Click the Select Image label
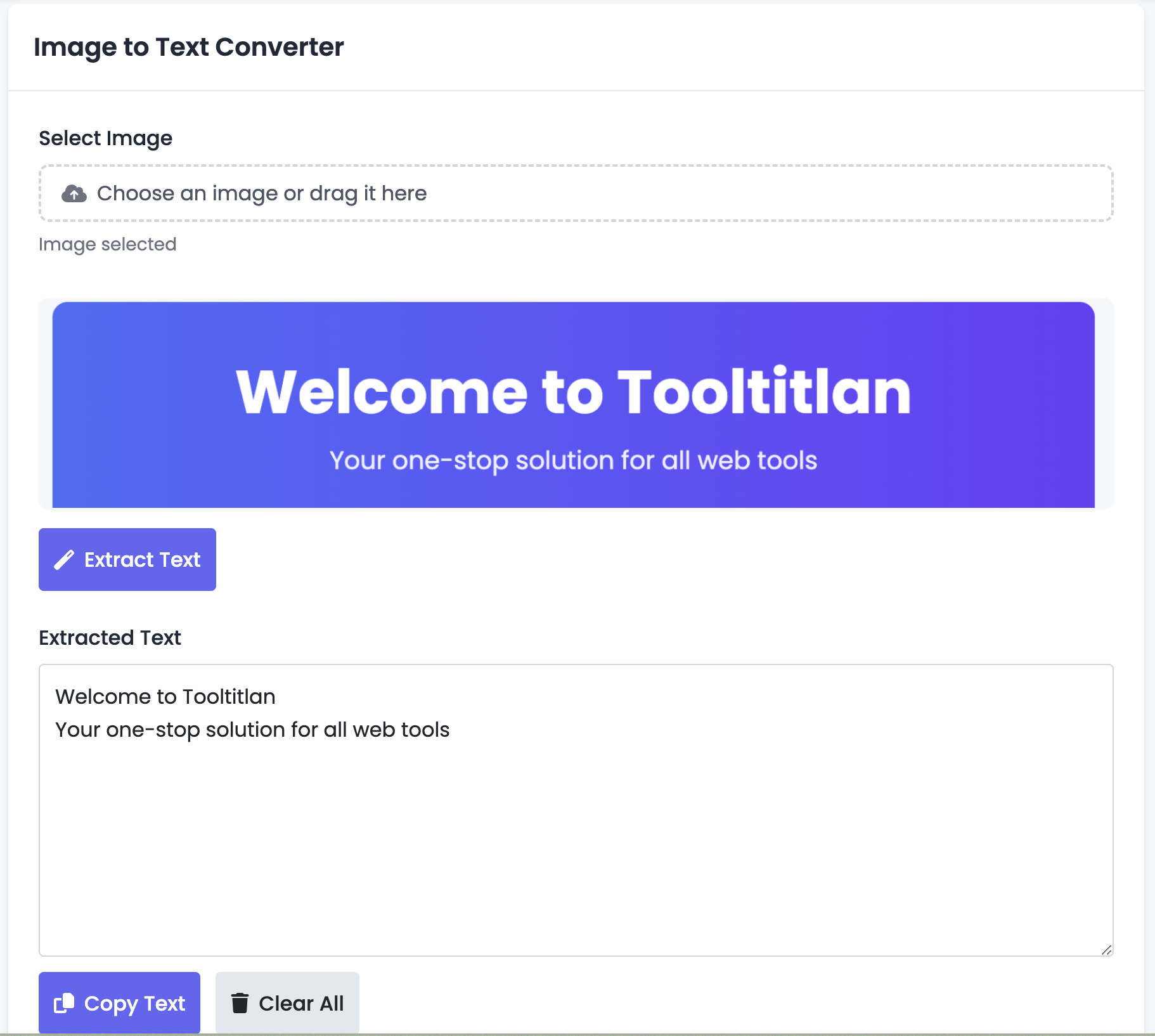Image resolution: width=1155 pixels, height=1036 pixels. click(x=105, y=138)
